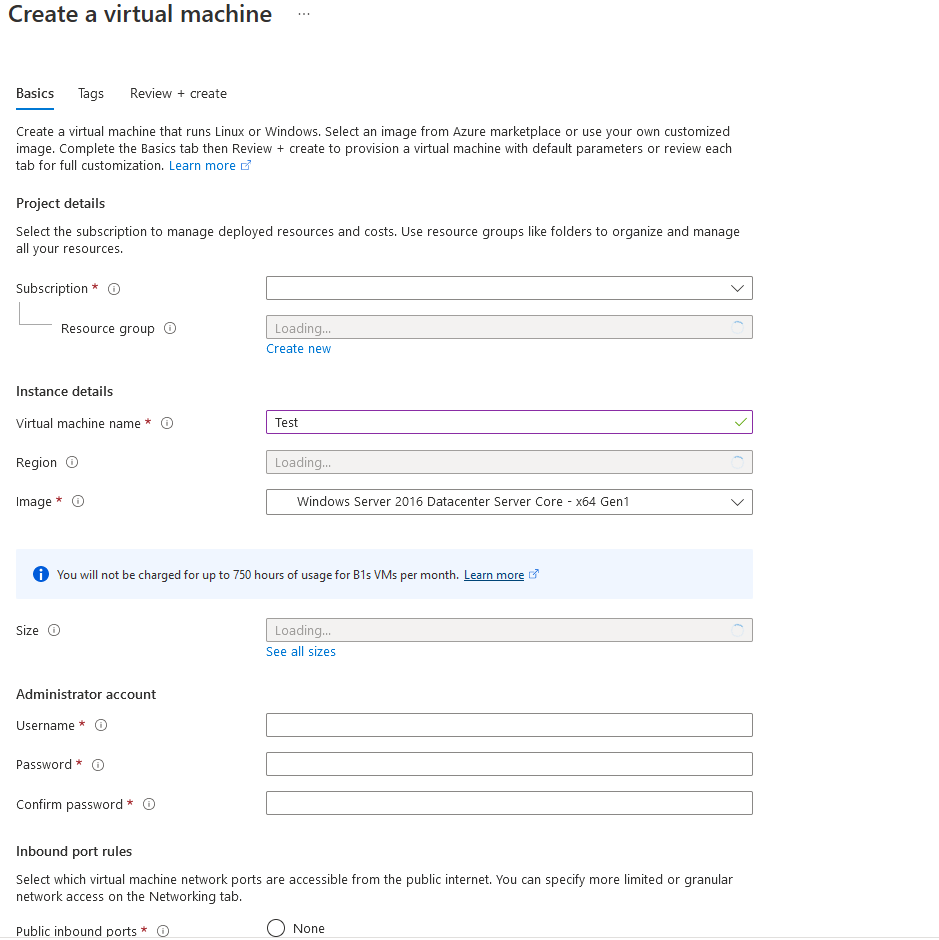Select the None public inbound ports option
Viewport: 939px width, 940px height.
point(275,927)
